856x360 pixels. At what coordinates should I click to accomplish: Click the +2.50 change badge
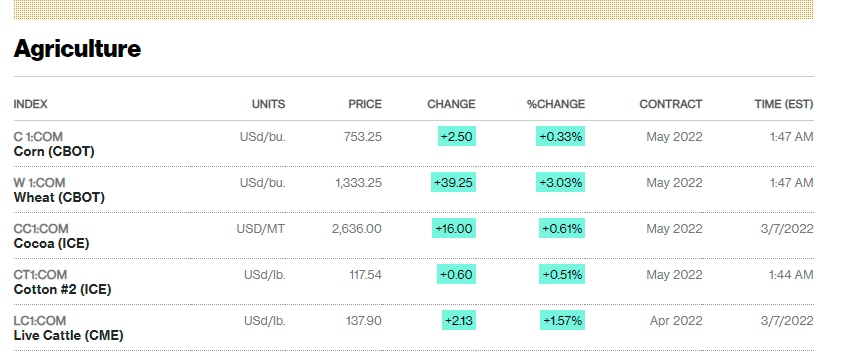[x=457, y=137]
